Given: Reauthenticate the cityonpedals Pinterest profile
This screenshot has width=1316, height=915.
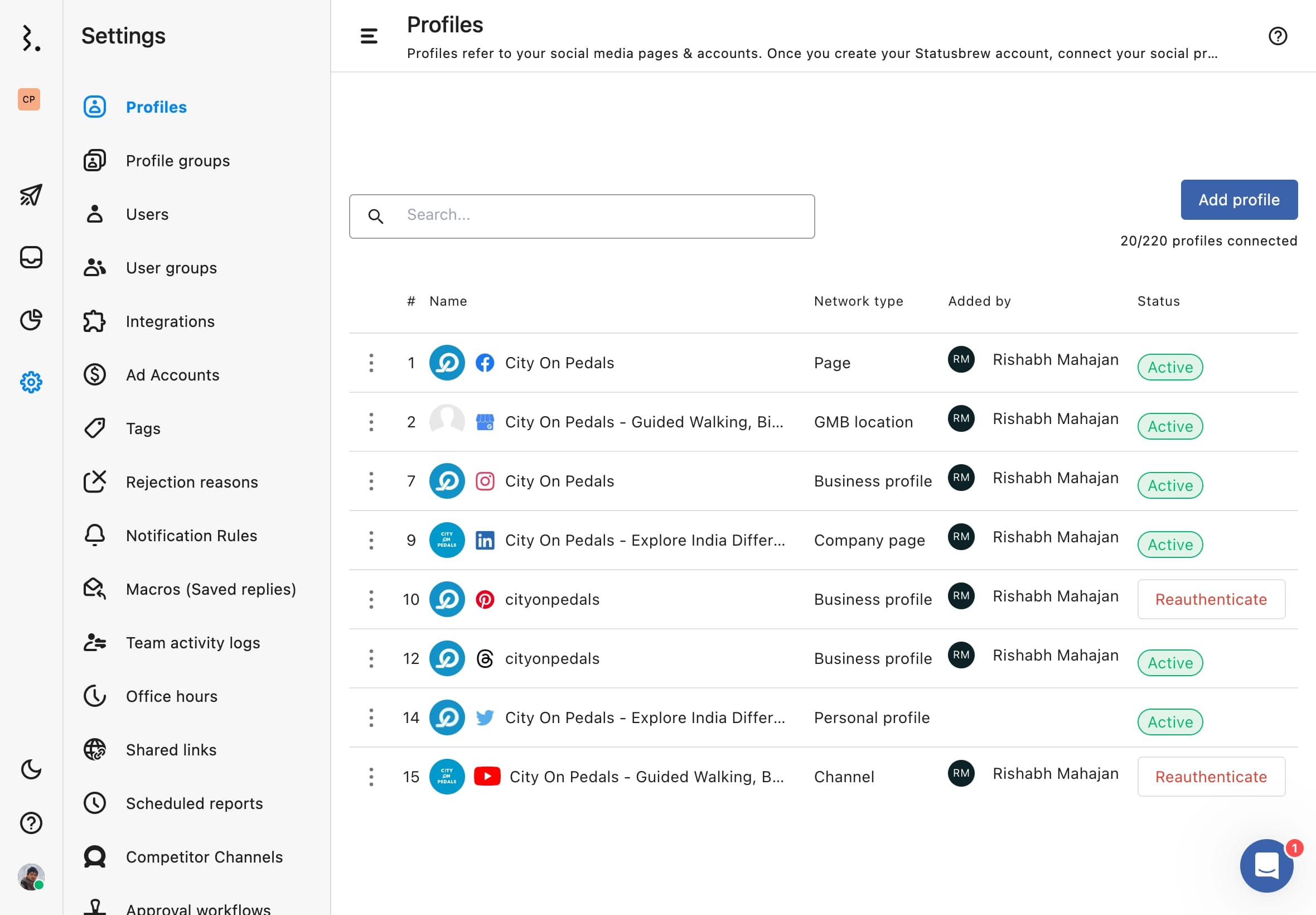Looking at the screenshot, I should [1211, 599].
